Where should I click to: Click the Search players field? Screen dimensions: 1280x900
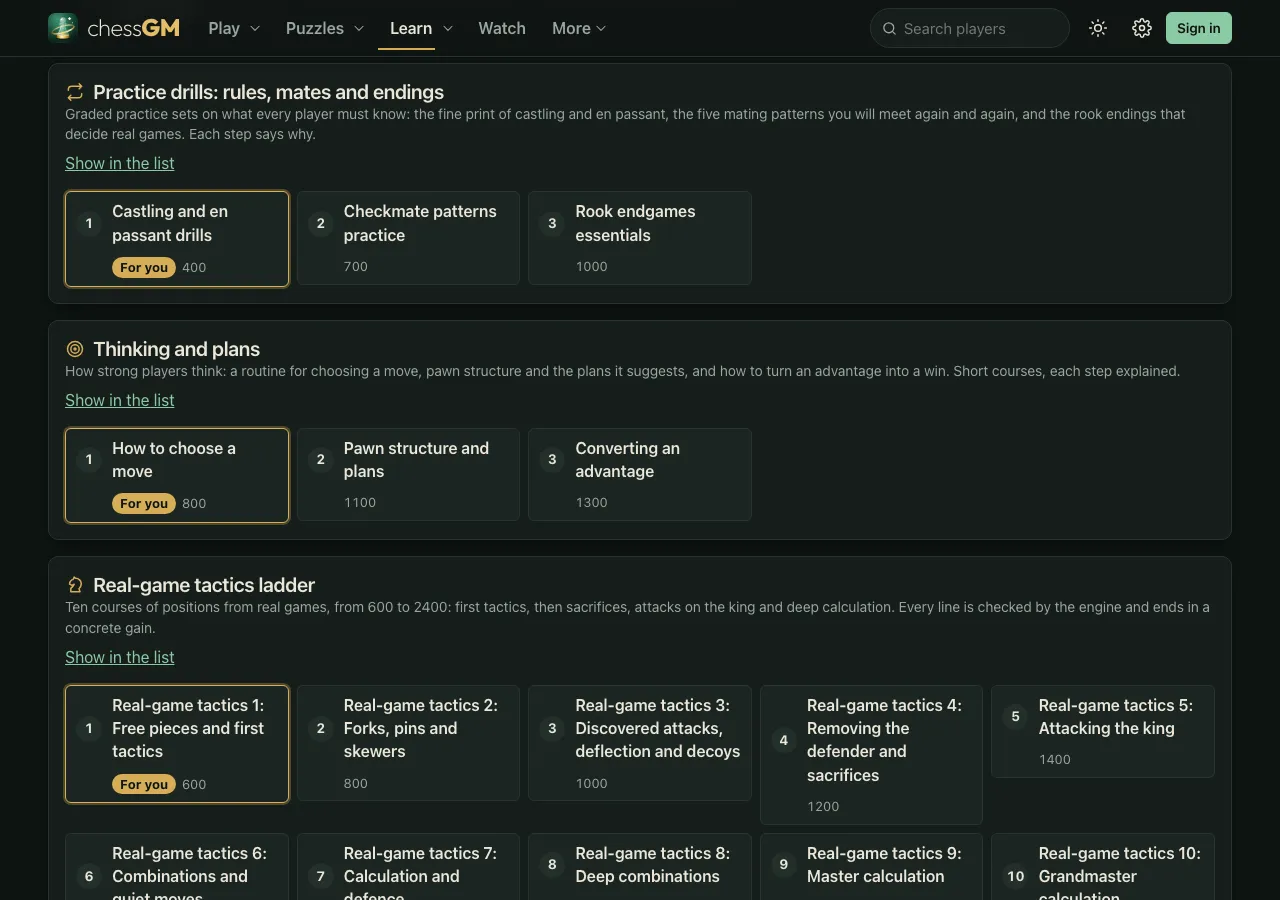click(x=970, y=28)
